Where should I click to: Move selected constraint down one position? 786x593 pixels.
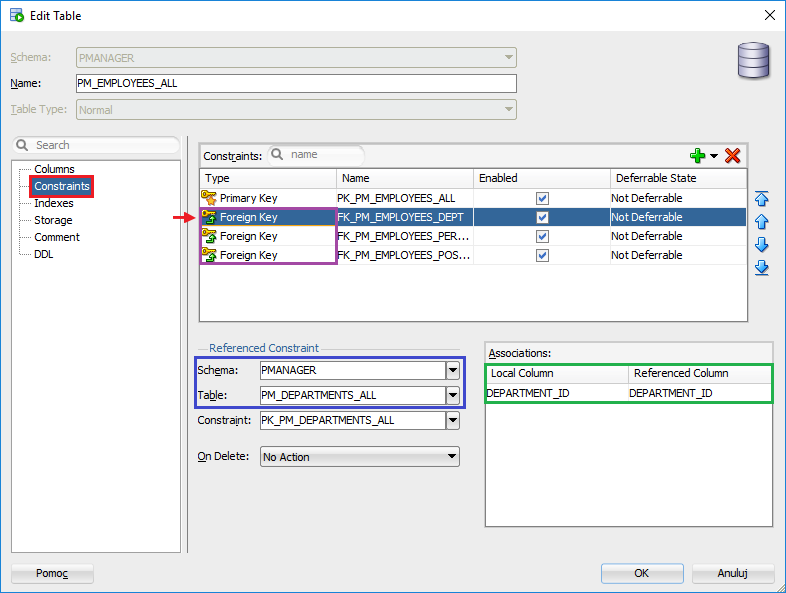point(761,245)
